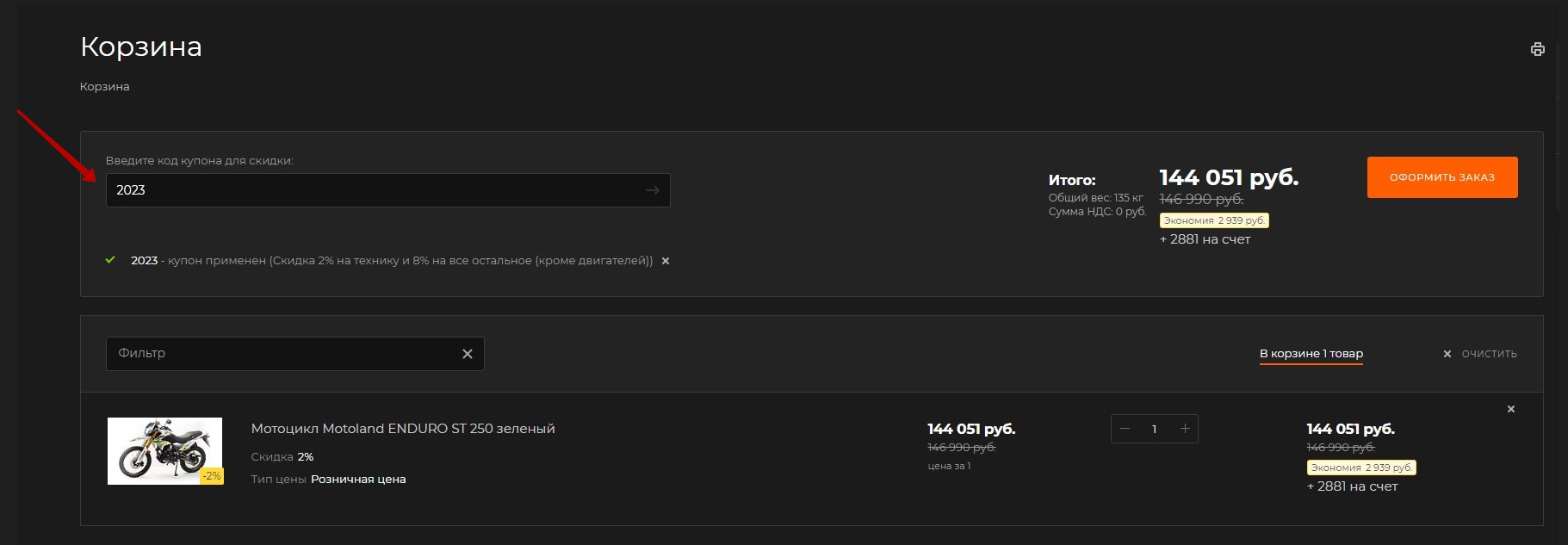This screenshot has width=1568, height=545.
Task: Increase item quantity with plus button
Action: coord(1185,429)
